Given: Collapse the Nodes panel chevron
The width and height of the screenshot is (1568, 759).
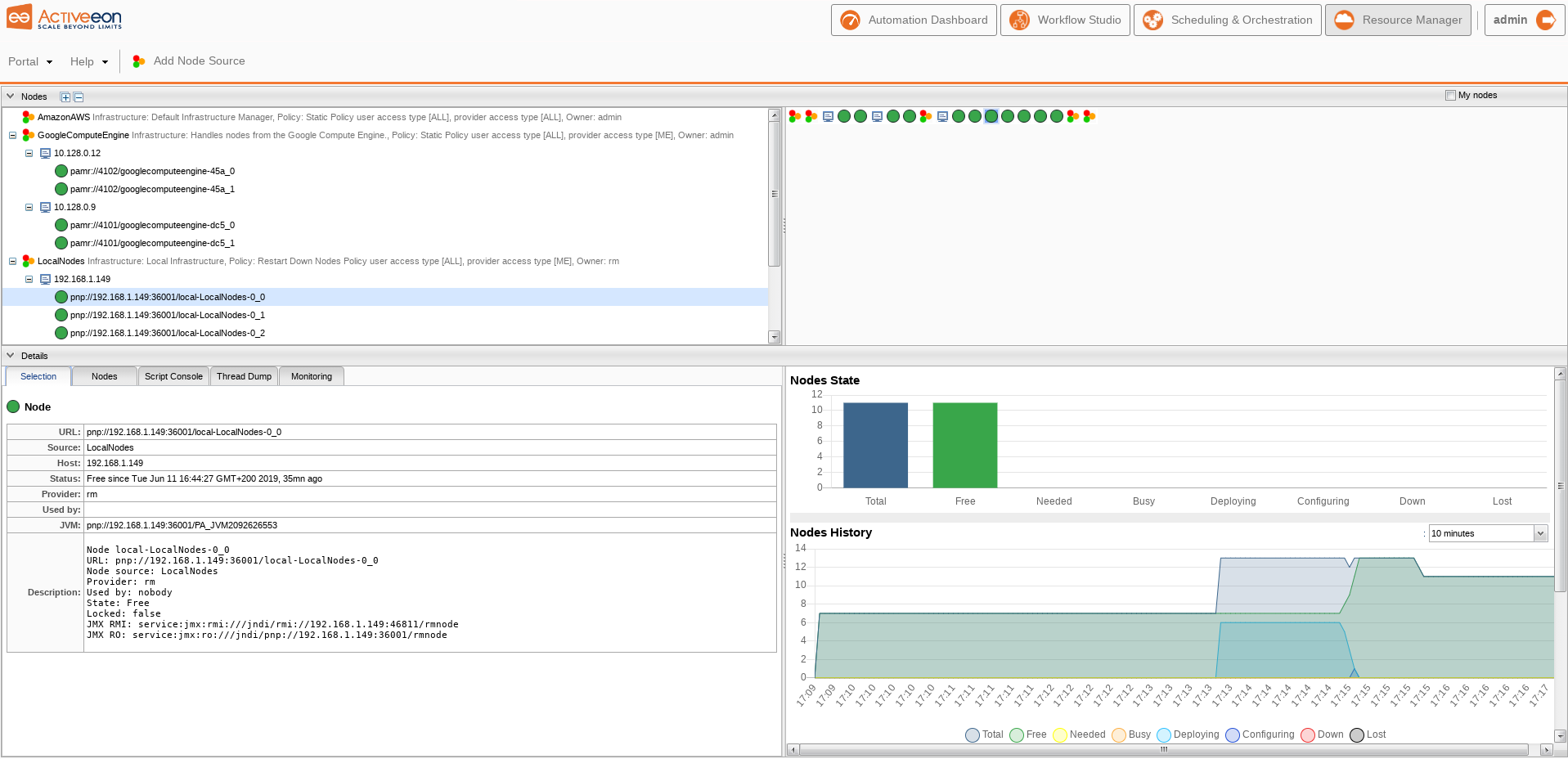Looking at the screenshot, I should (11, 97).
